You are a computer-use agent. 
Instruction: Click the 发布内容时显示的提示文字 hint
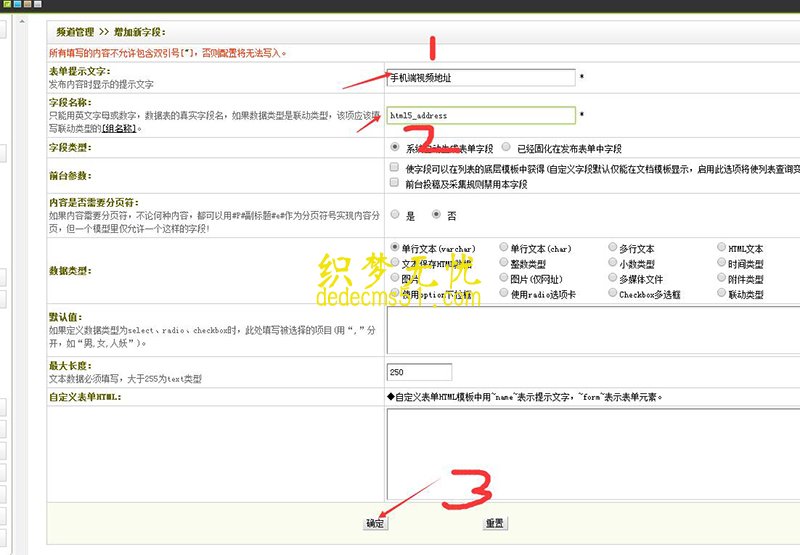[x=101, y=84]
